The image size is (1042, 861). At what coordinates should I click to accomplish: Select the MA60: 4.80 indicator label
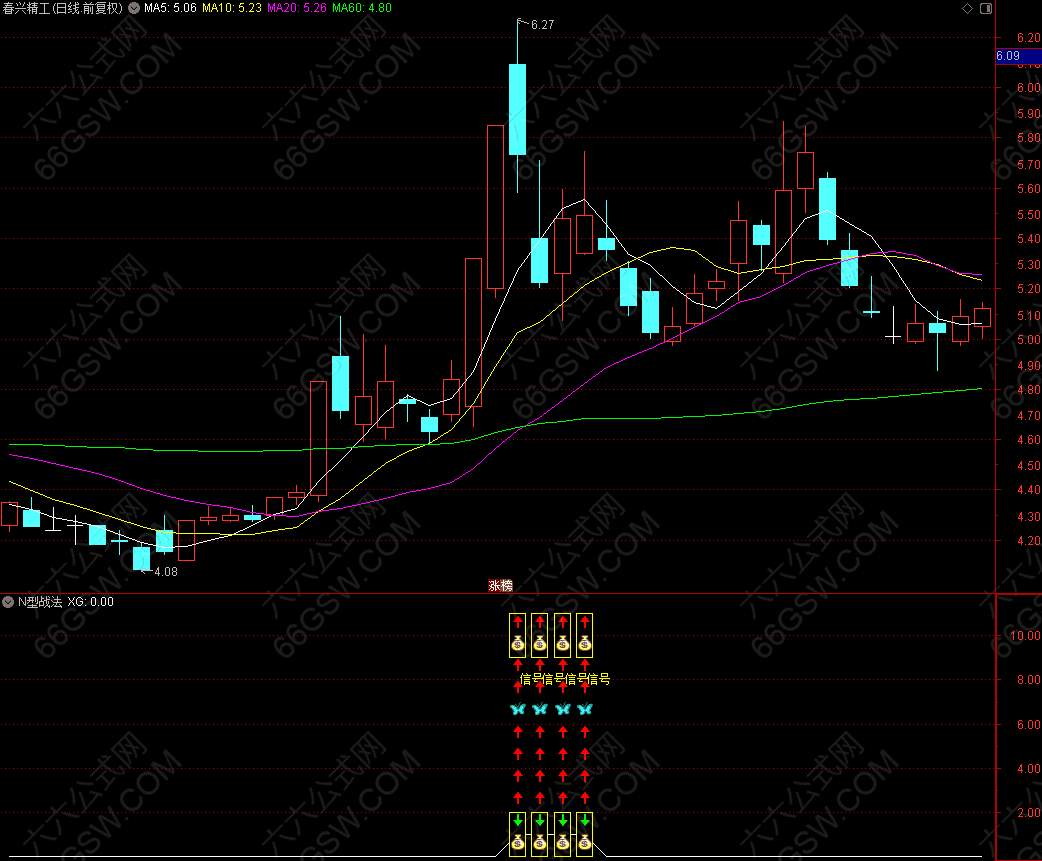click(x=362, y=8)
